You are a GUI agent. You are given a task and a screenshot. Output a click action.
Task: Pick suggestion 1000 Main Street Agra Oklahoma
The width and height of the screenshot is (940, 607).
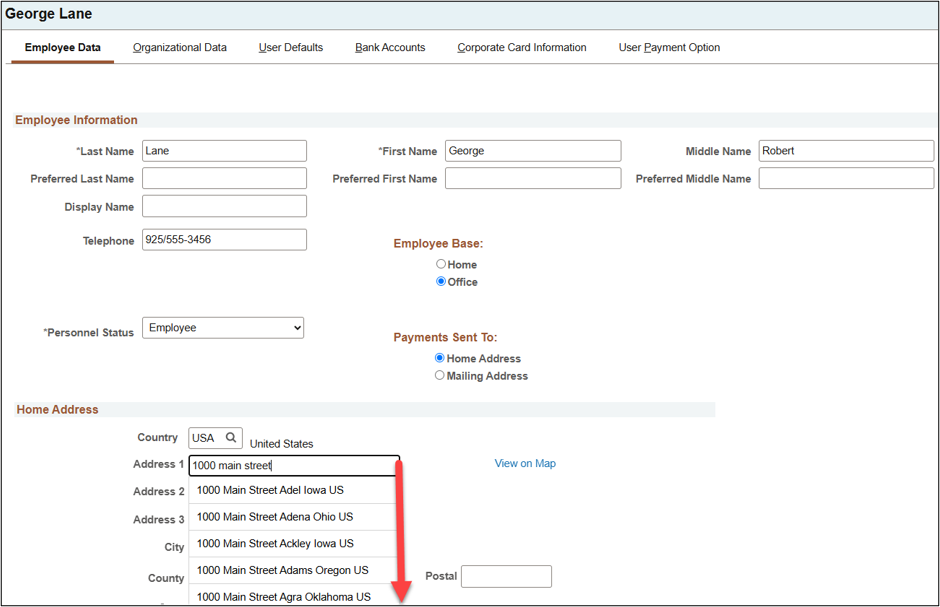pyautogui.click(x=293, y=596)
